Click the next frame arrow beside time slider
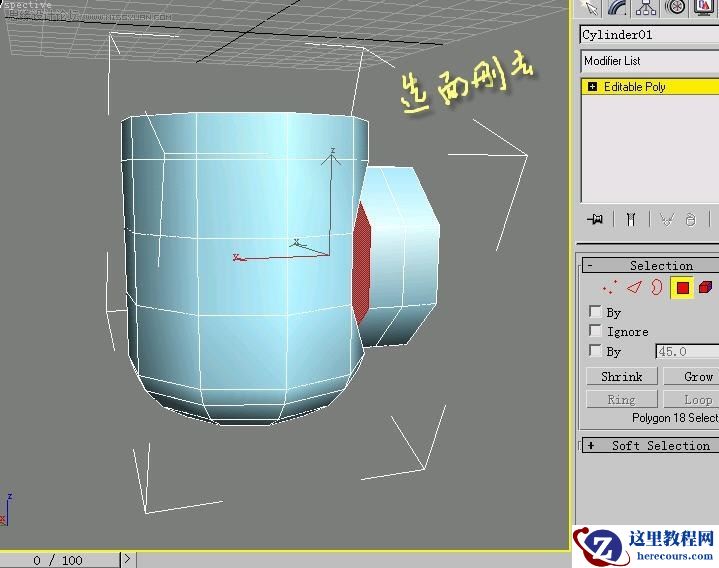This screenshot has height=568, width=719. pyautogui.click(x=128, y=560)
